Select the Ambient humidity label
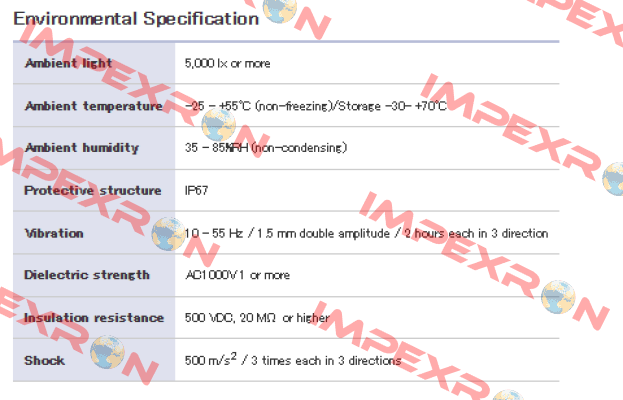The width and height of the screenshot is (623, 400). click(x=82, y=148)
